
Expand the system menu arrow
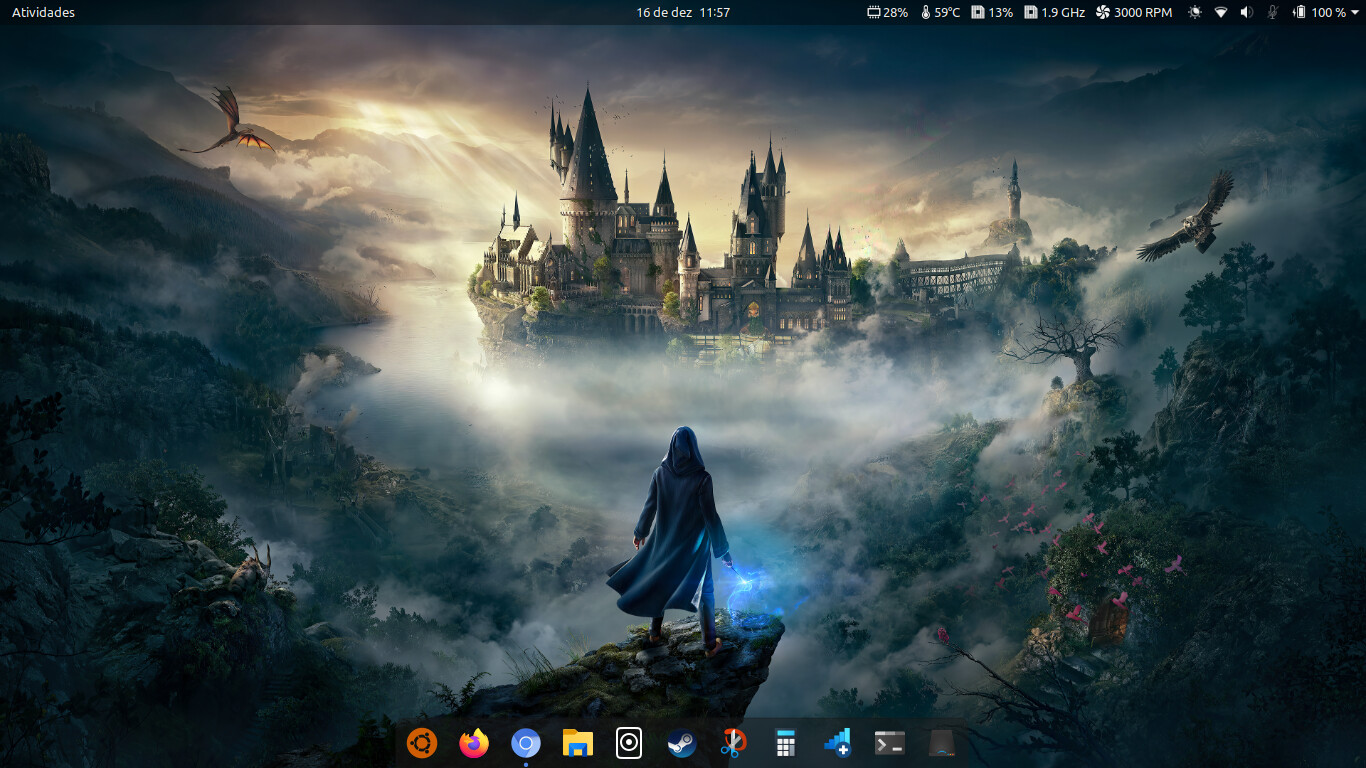(x=1354, y=13)
